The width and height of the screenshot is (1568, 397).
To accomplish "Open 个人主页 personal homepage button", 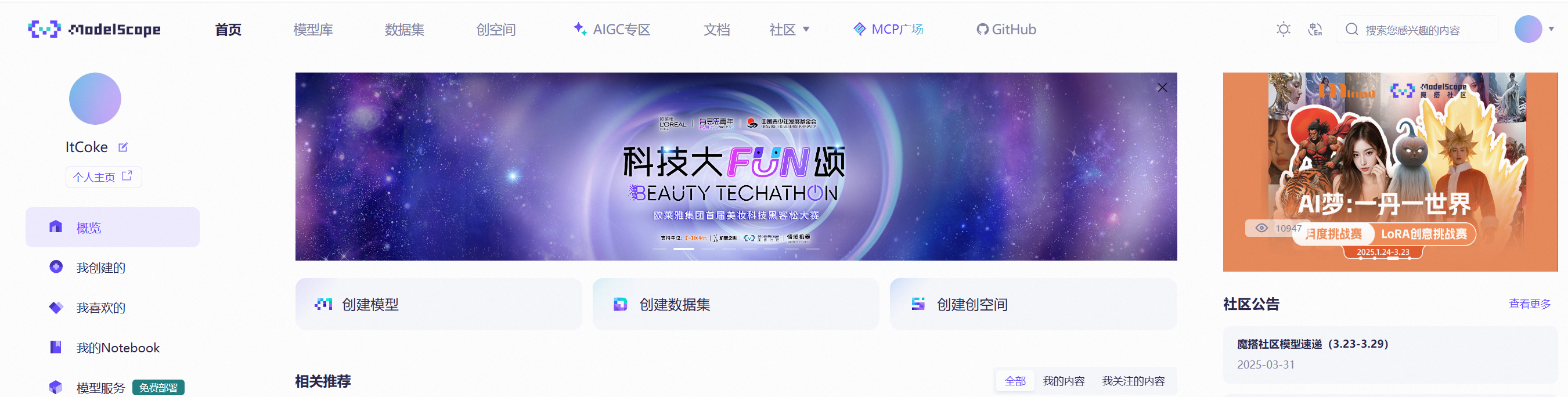I will (103, 176).
